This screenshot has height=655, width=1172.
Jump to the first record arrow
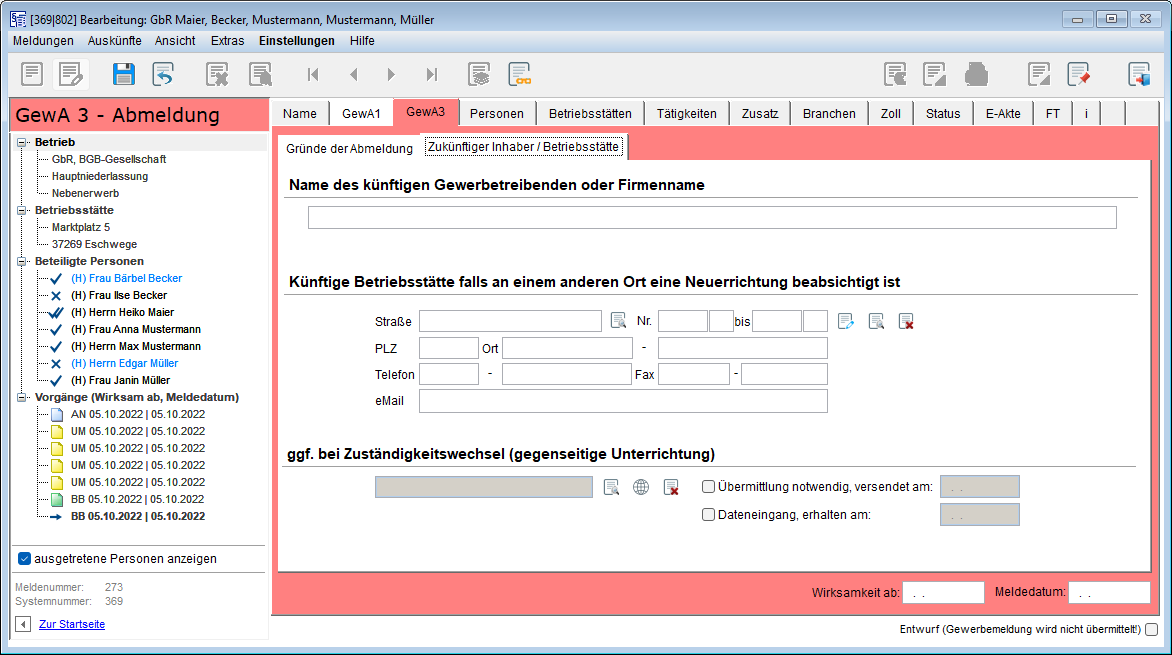pos(313,74)
